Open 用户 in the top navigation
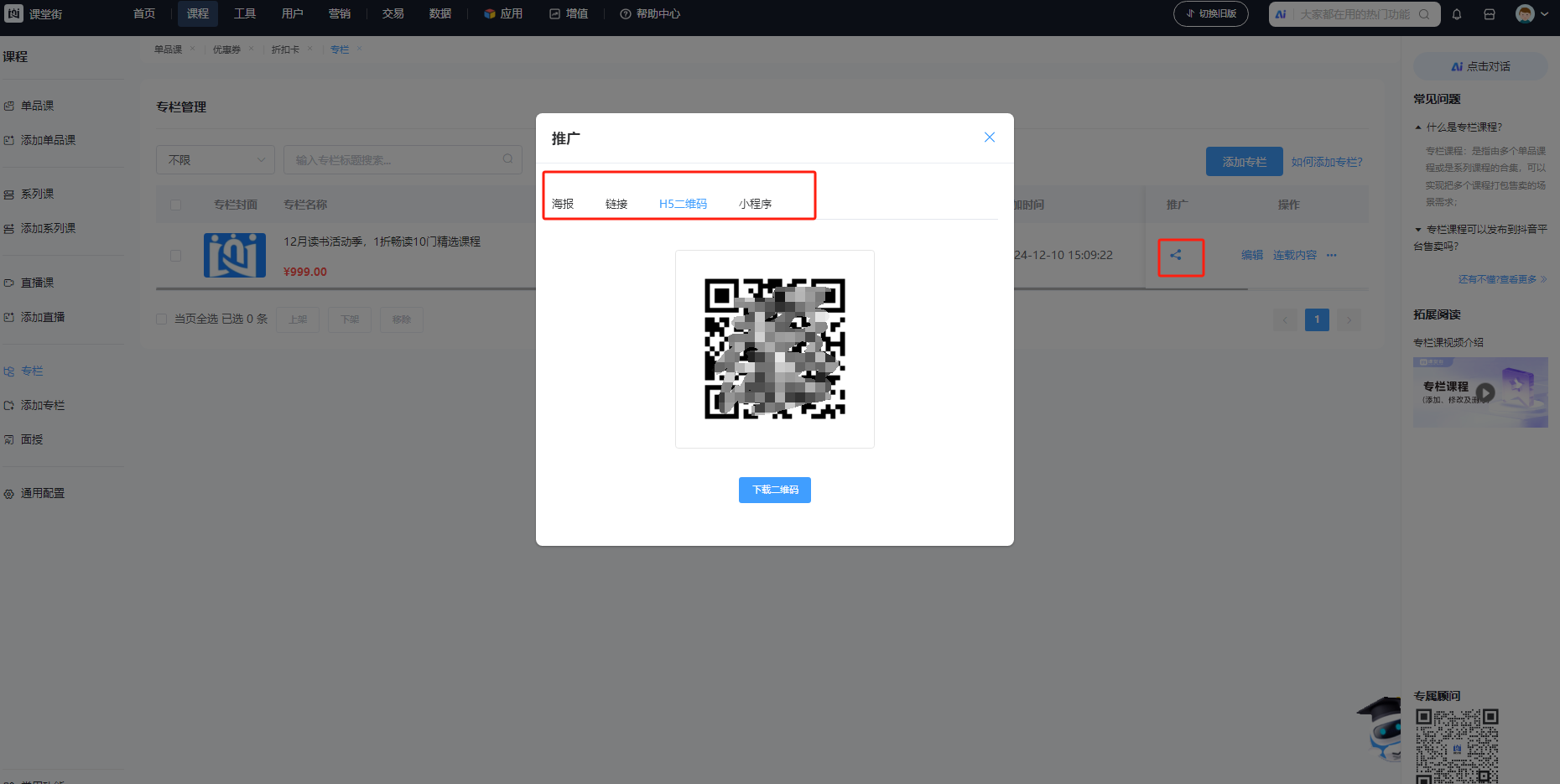1560x784 pixels. pos(292,13)
